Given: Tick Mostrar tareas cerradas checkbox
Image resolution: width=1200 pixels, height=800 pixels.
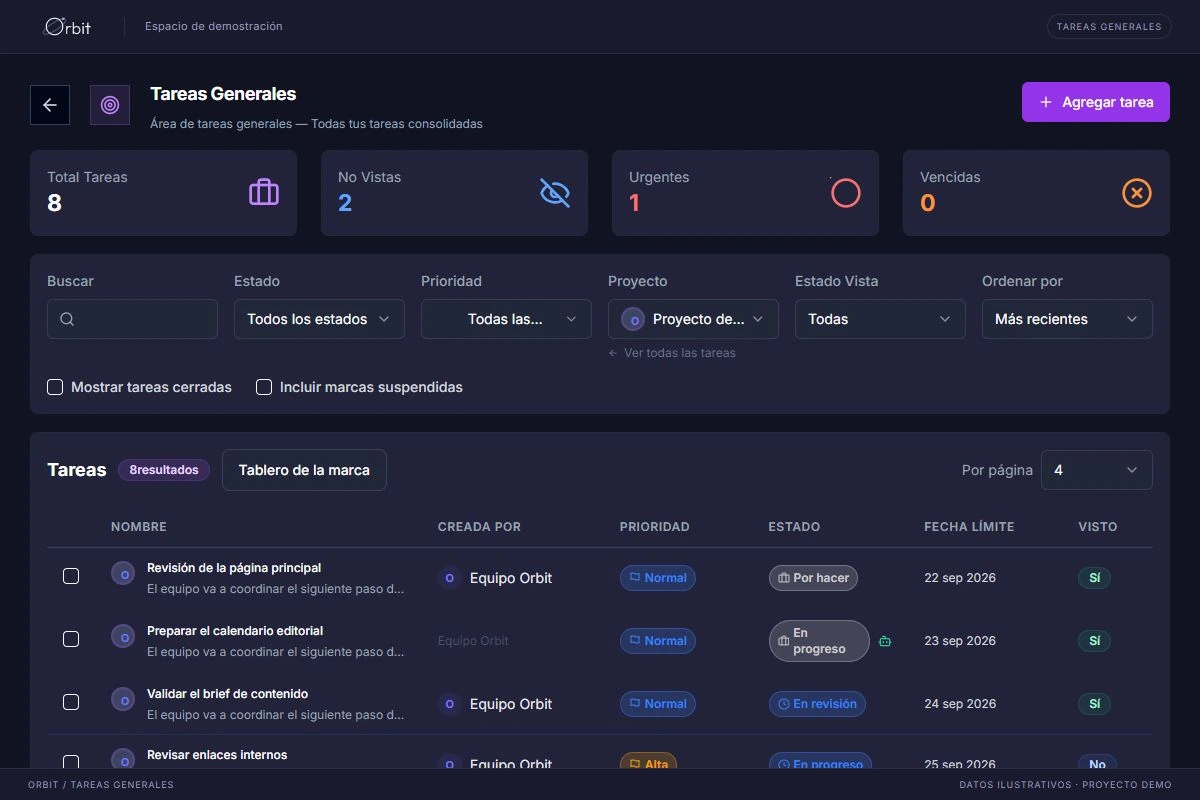Looking at the screenshot, I should (x=55, y=387).
